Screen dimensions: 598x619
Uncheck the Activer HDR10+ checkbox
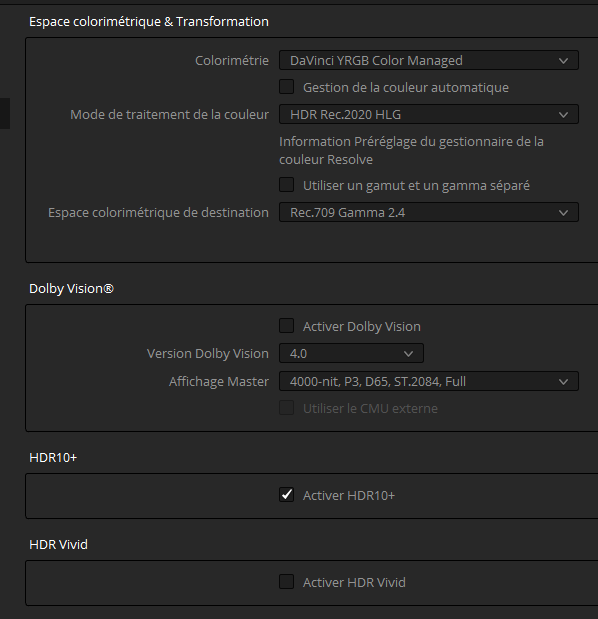(x=287, y=495)
